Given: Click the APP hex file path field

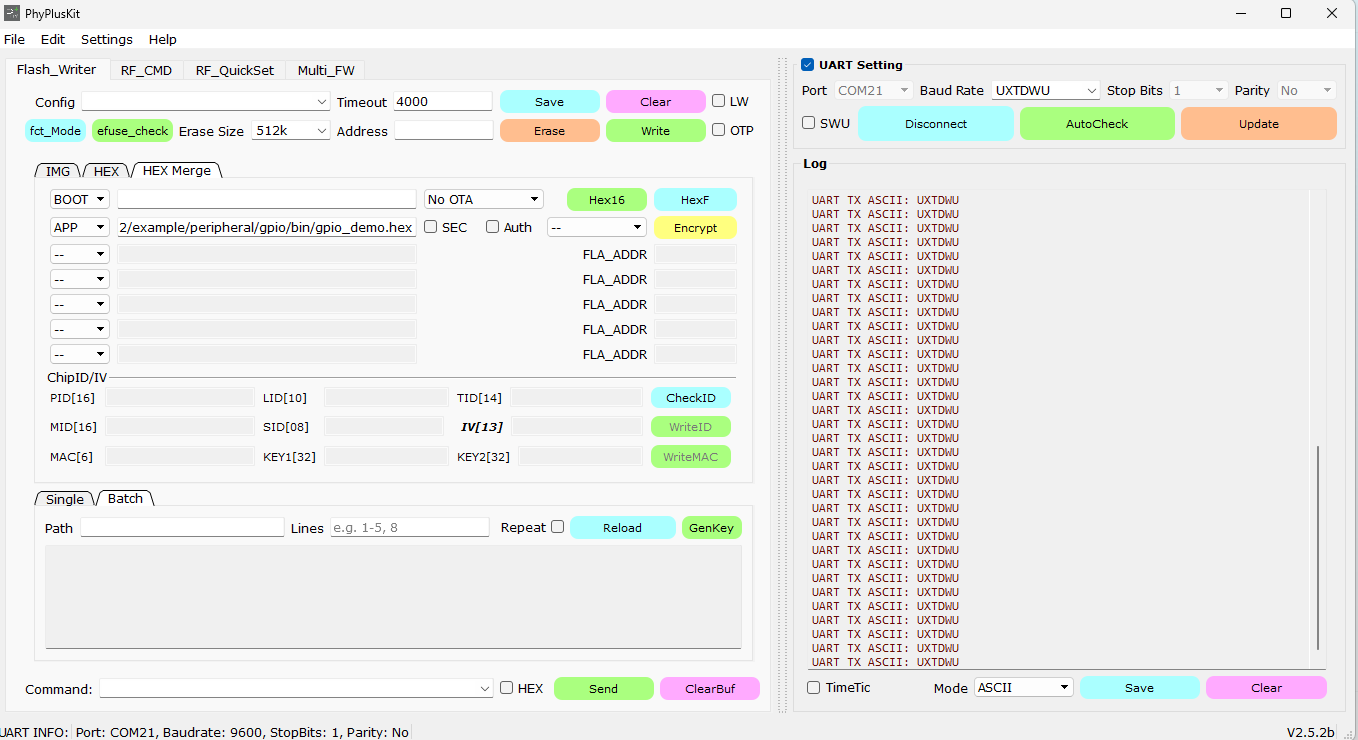Looking at the screenshot, I should 266,227.
